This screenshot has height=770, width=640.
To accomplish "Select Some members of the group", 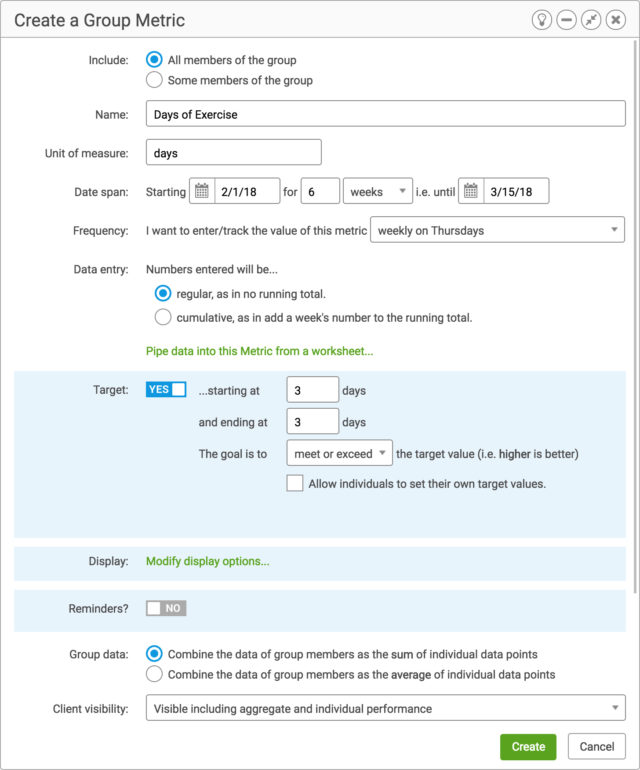I will [x=154, y=80].
